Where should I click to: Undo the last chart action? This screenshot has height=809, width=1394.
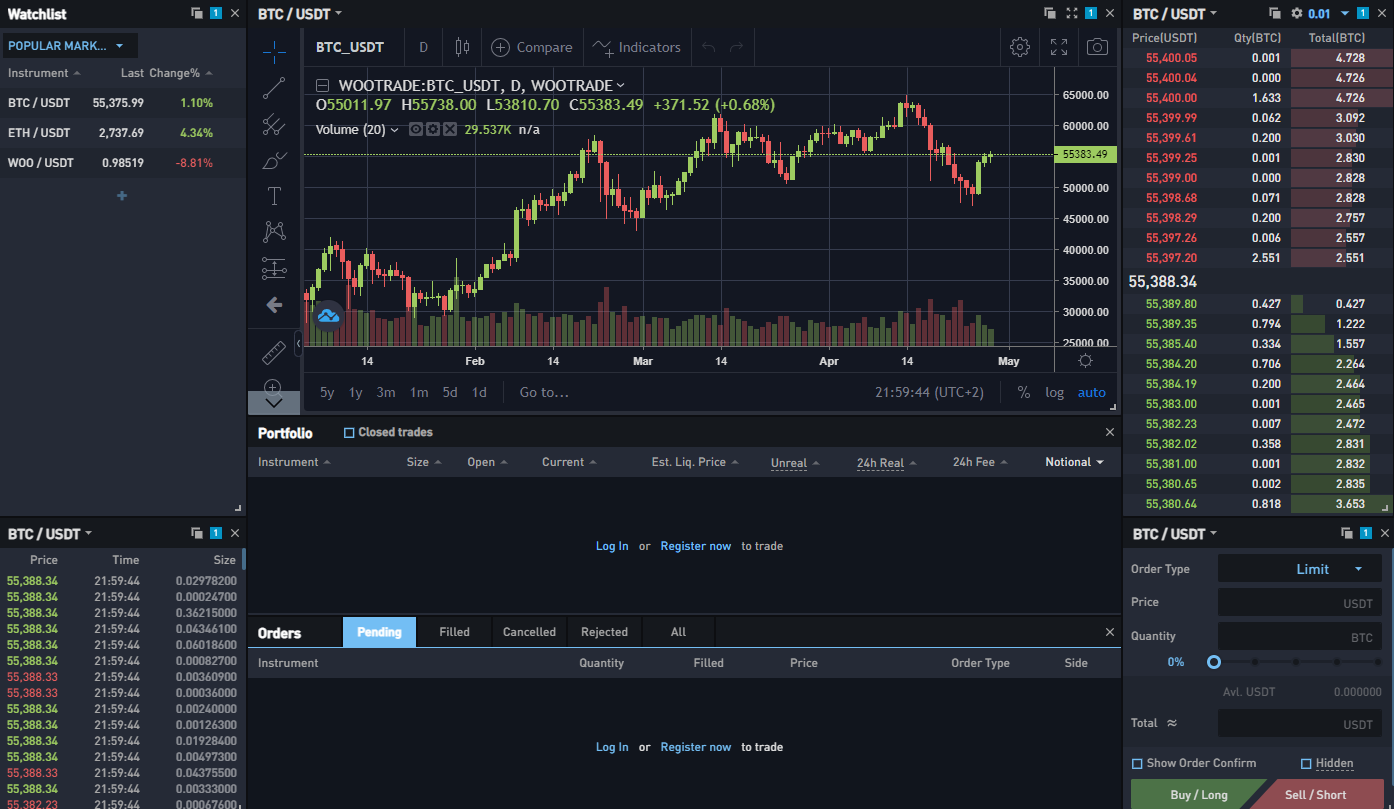[x=709, y=47]
